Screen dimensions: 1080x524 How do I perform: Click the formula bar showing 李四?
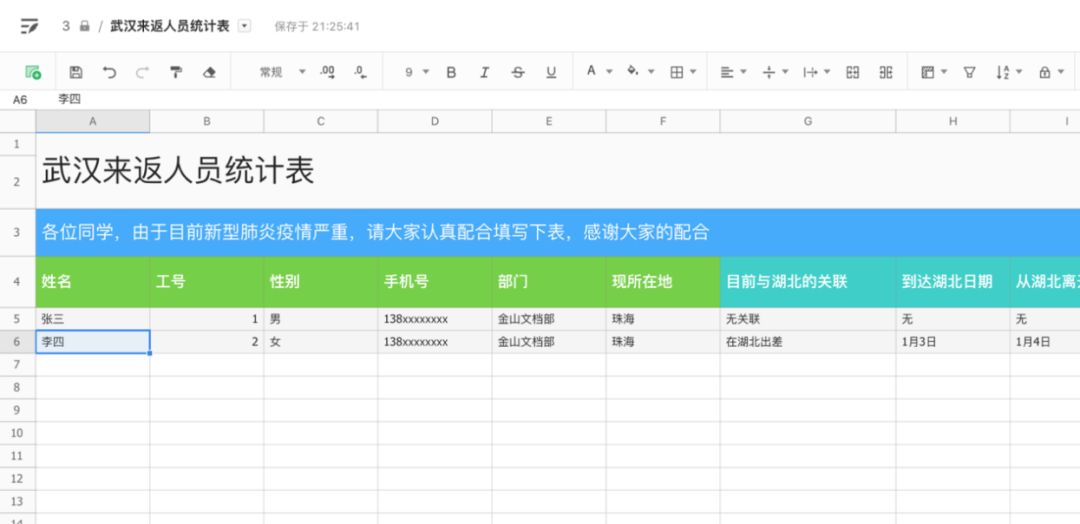click(70, 99)
